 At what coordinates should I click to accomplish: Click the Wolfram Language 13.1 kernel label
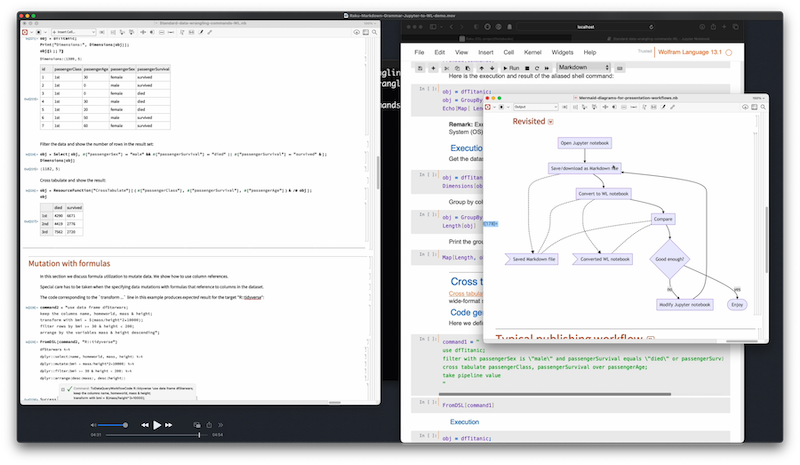tap(690, 52)
